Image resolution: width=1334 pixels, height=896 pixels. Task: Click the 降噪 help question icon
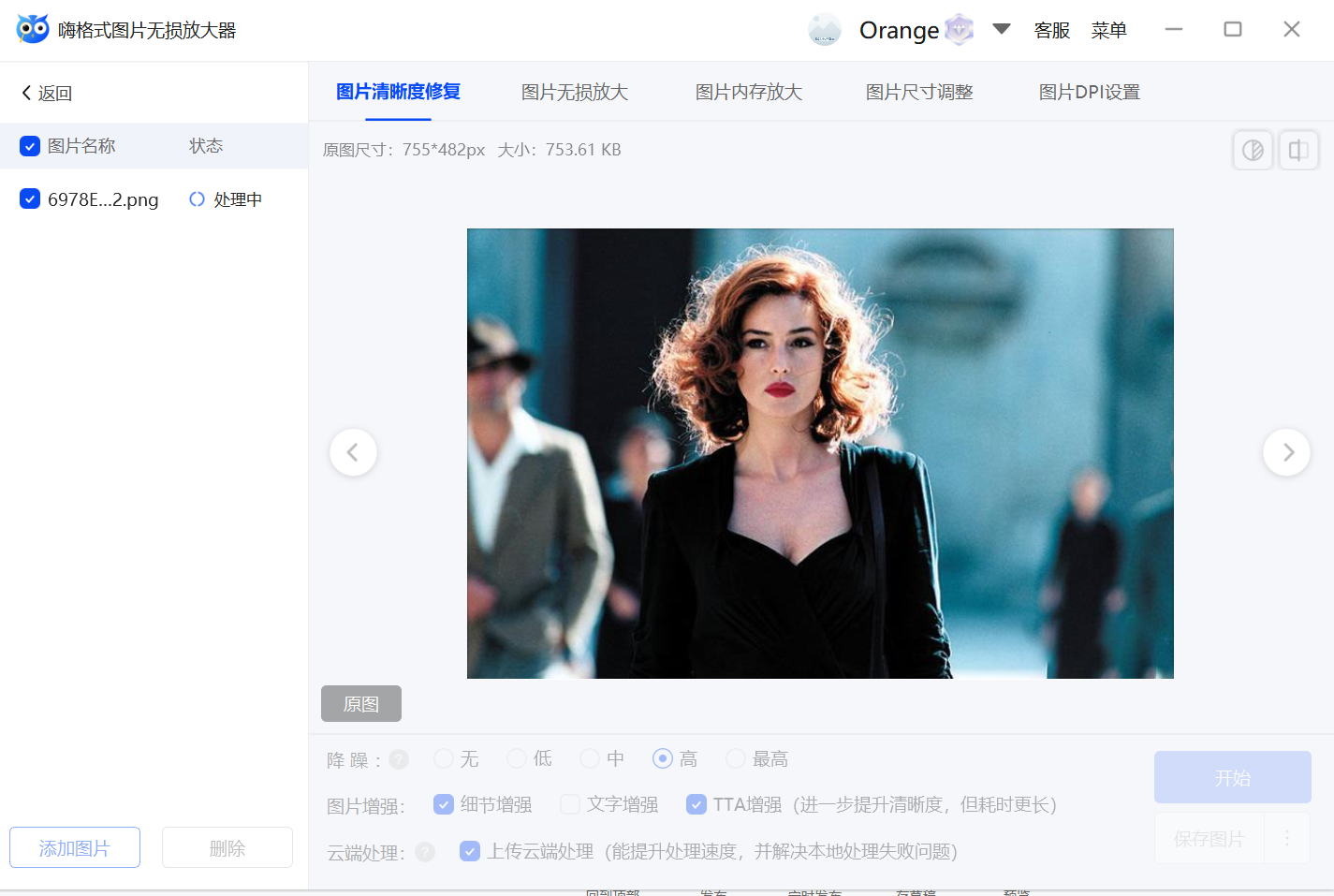coord(399,759)
